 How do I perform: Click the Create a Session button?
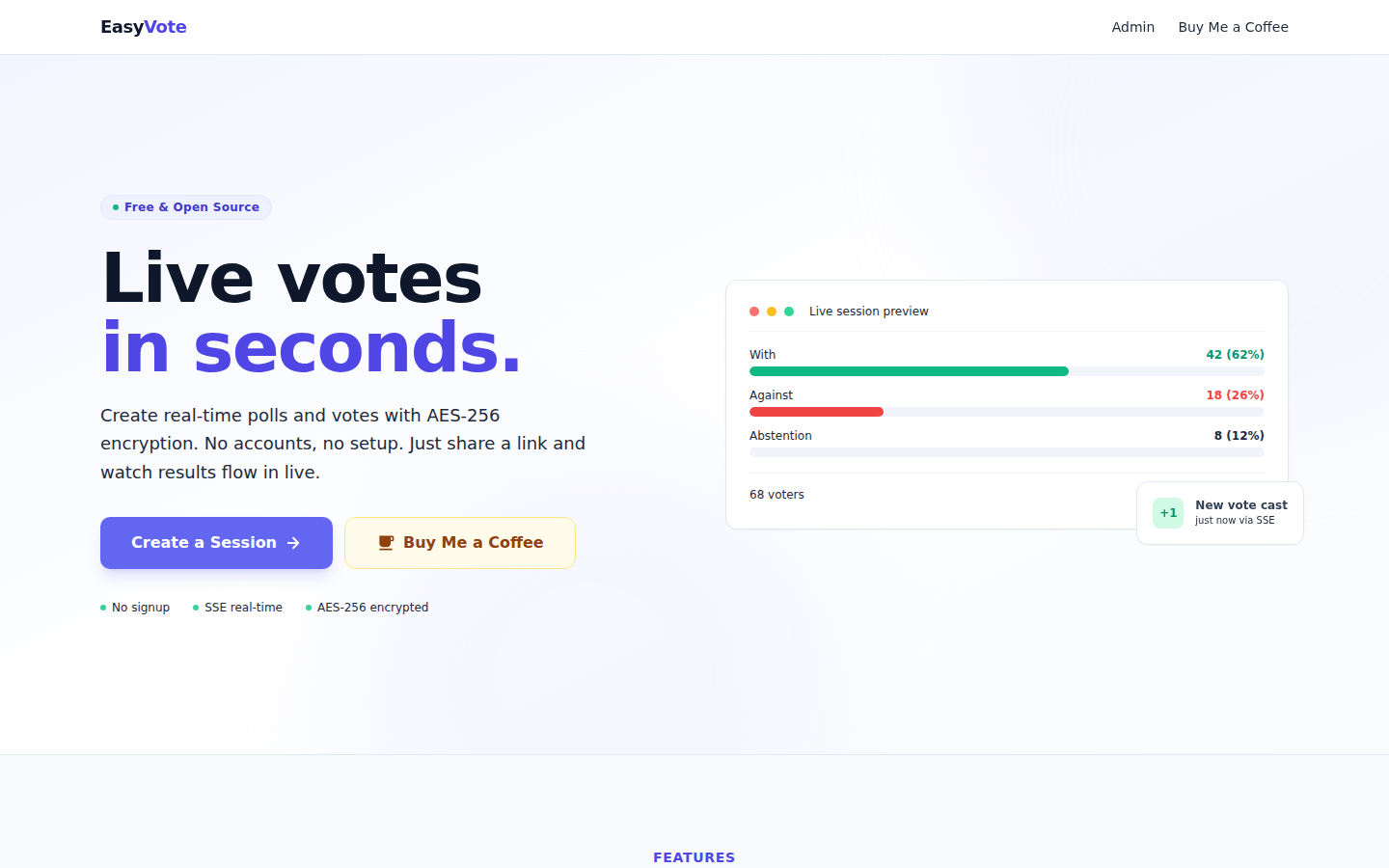click(216, 543)
